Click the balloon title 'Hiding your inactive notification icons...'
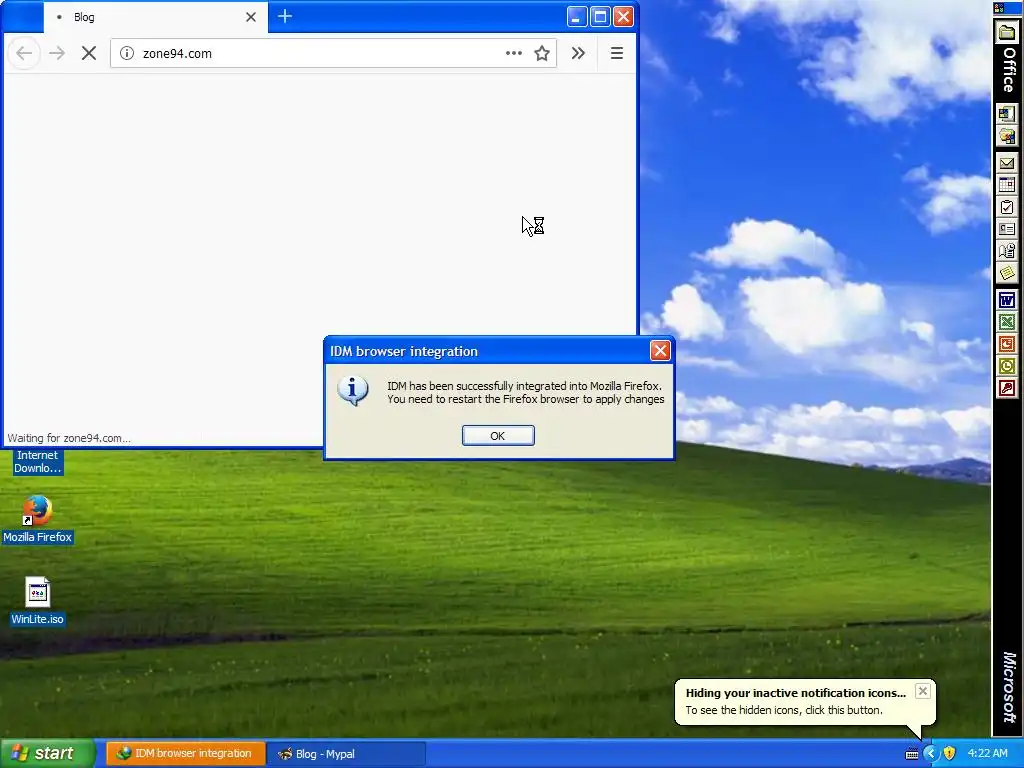This screenshot has height=768, width=1024. (795, 693)
